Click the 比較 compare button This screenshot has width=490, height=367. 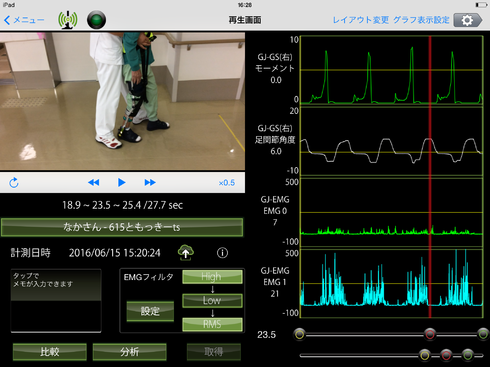tap(50, 352)
